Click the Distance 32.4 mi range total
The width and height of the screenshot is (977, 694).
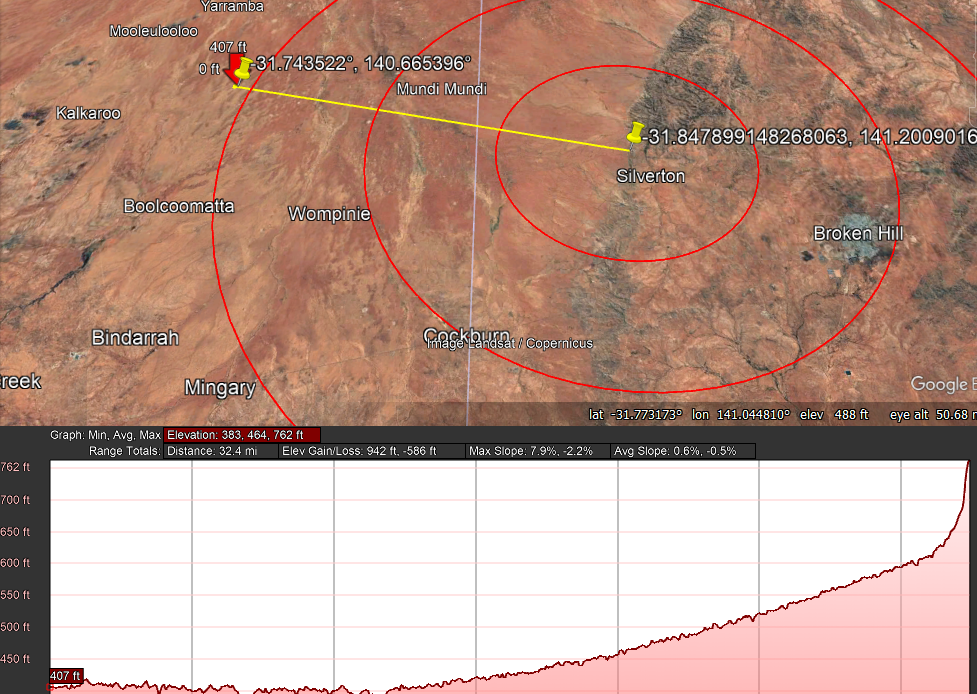[219, 451]
